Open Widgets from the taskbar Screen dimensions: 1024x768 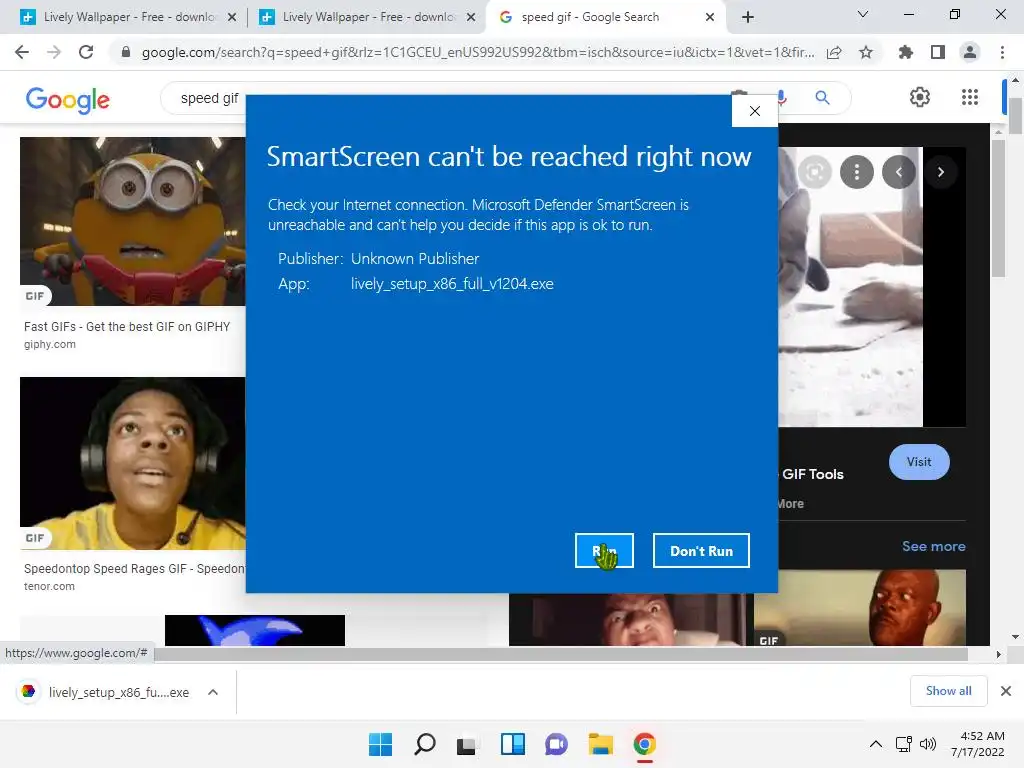coord(513,744)
